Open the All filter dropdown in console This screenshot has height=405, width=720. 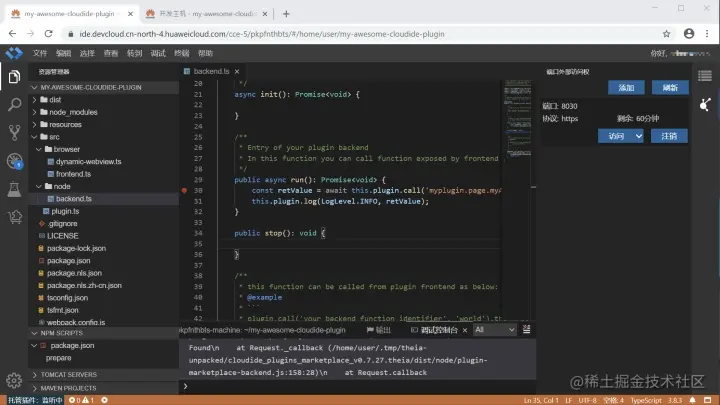494,330
